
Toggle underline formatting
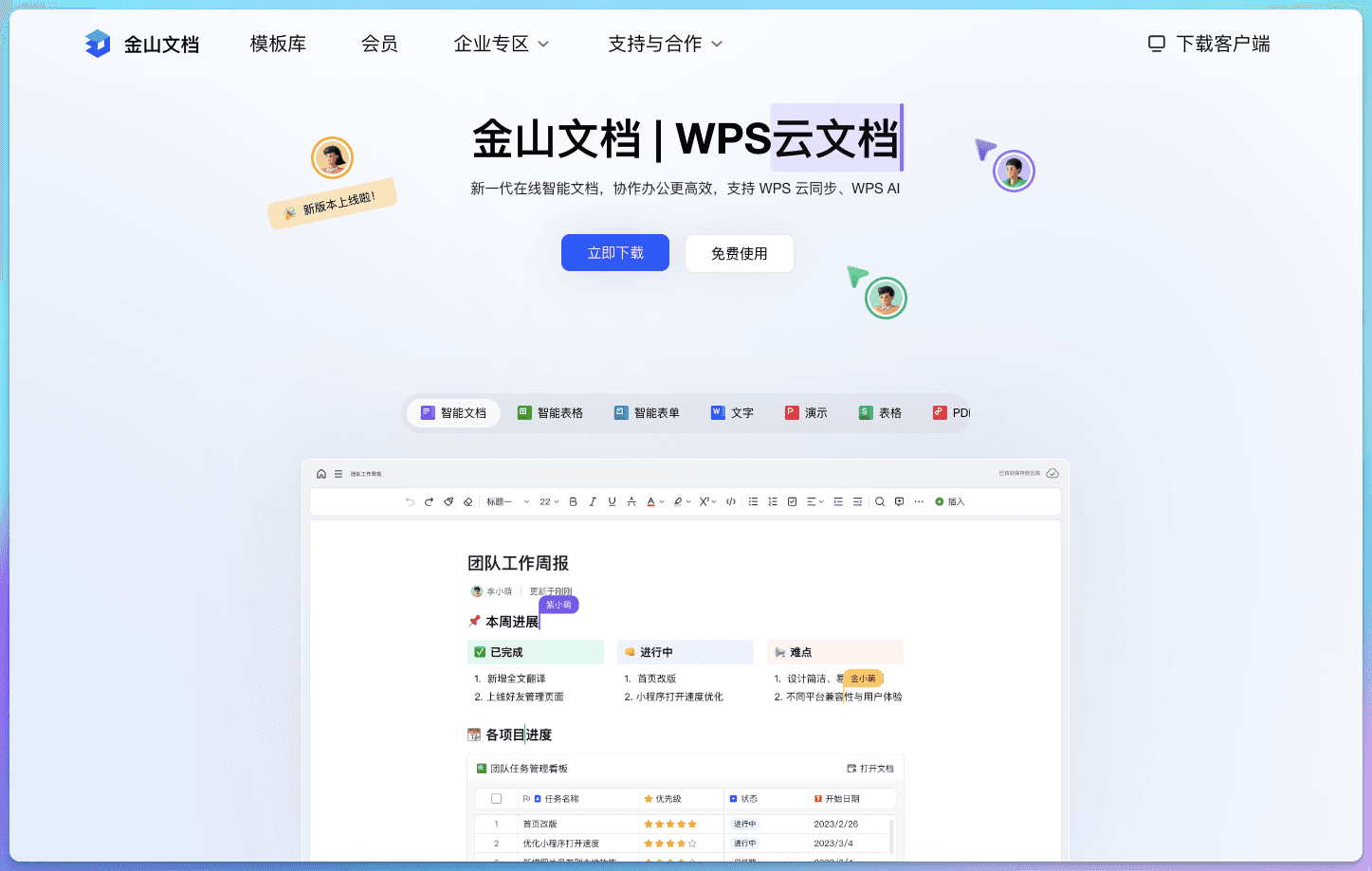point(612,501)
